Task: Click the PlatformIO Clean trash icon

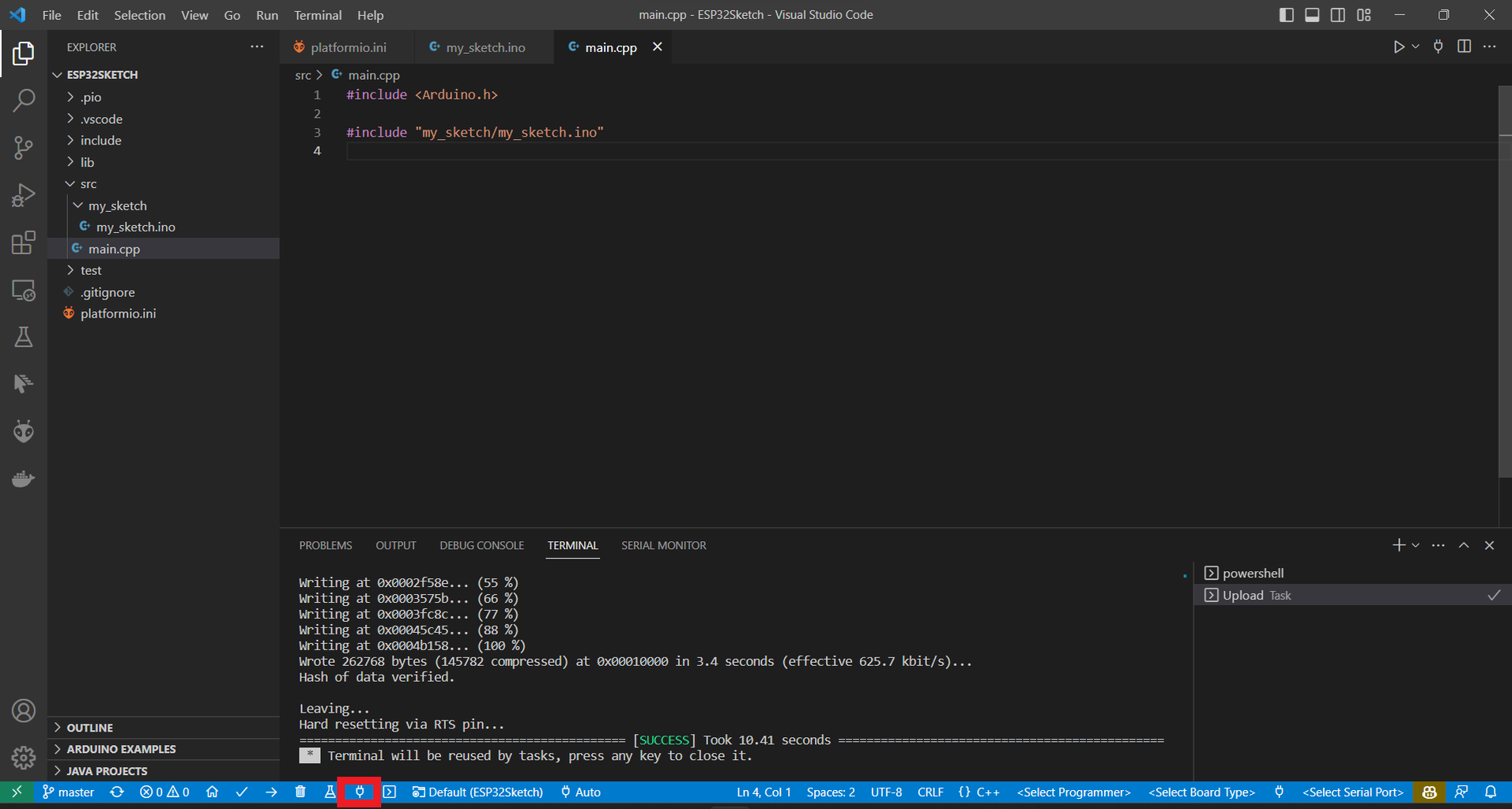Action: coord(300,792)
